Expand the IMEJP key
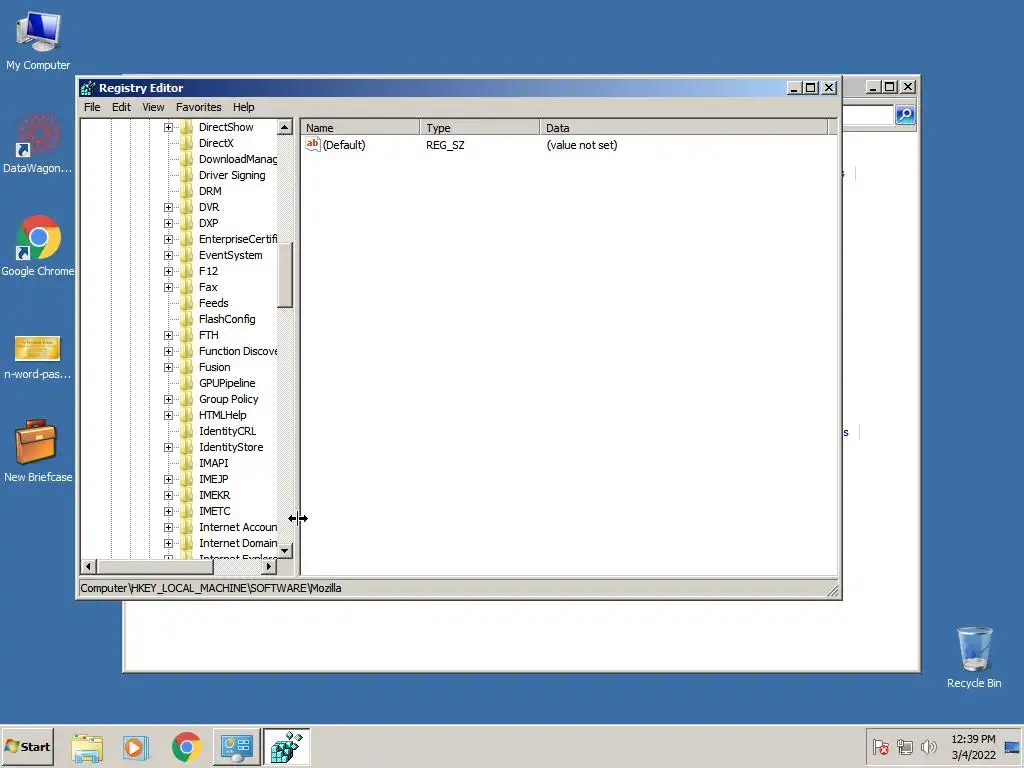The image size is (1024, 768). (x=168, y=479)
